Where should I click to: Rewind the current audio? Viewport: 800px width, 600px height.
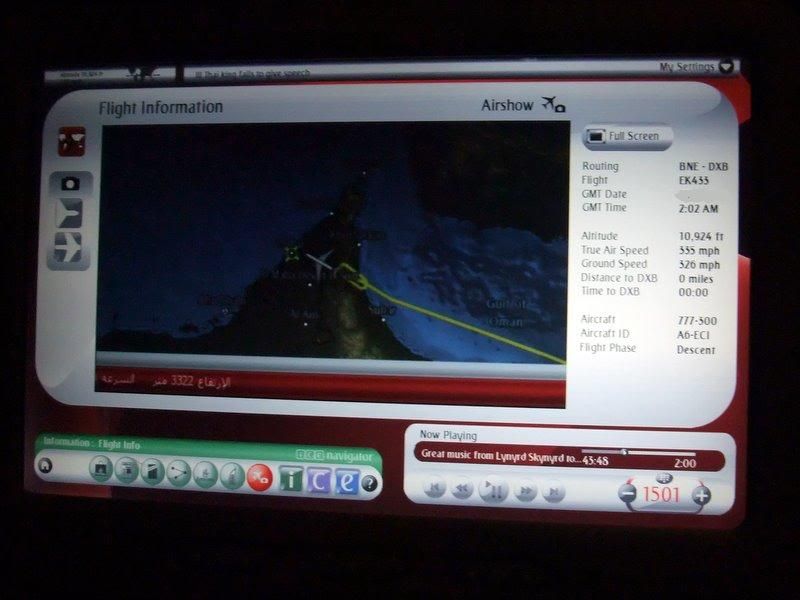[x=463, y=490]
